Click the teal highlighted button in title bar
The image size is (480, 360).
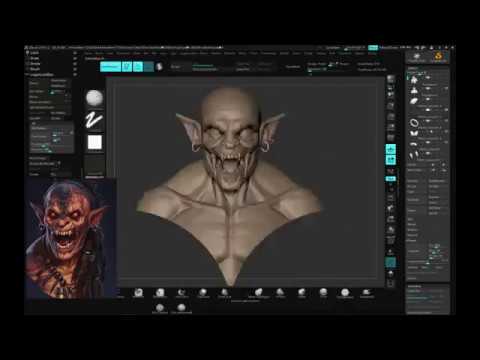pos(373,48)
